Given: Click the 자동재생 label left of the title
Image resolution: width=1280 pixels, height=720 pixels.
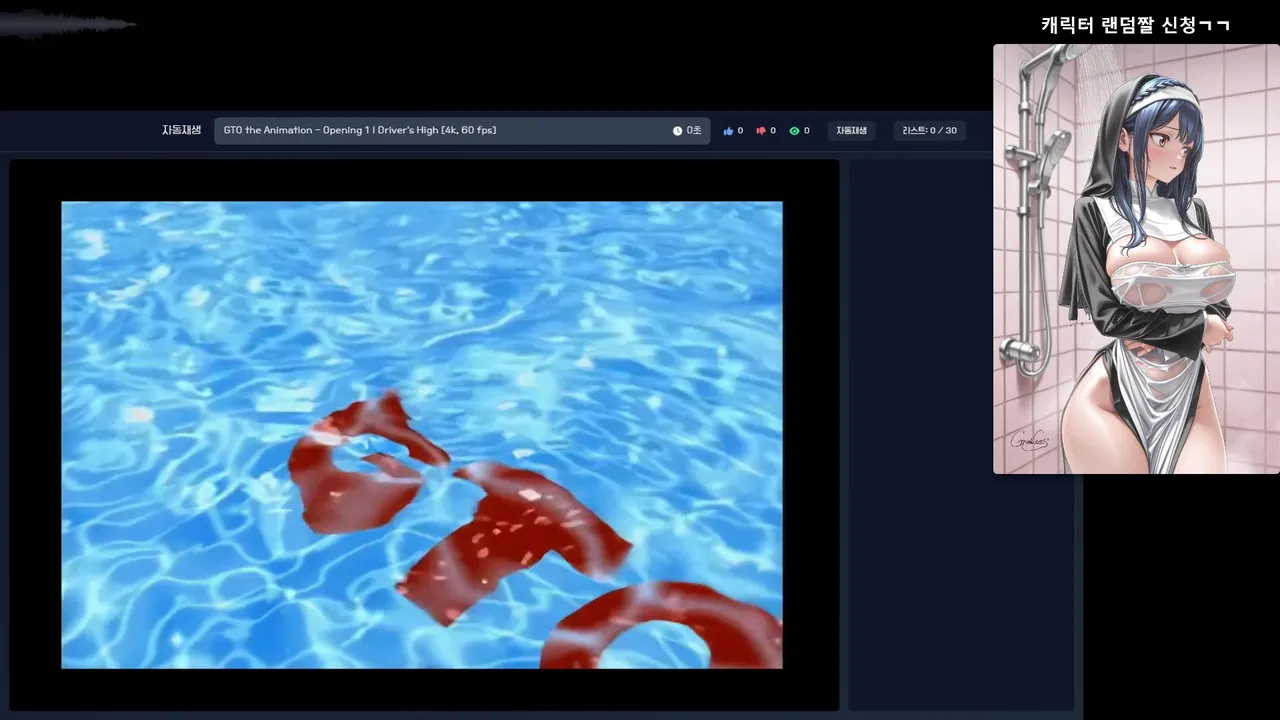Looking at the screenshot, I should (x=182, y=130).
